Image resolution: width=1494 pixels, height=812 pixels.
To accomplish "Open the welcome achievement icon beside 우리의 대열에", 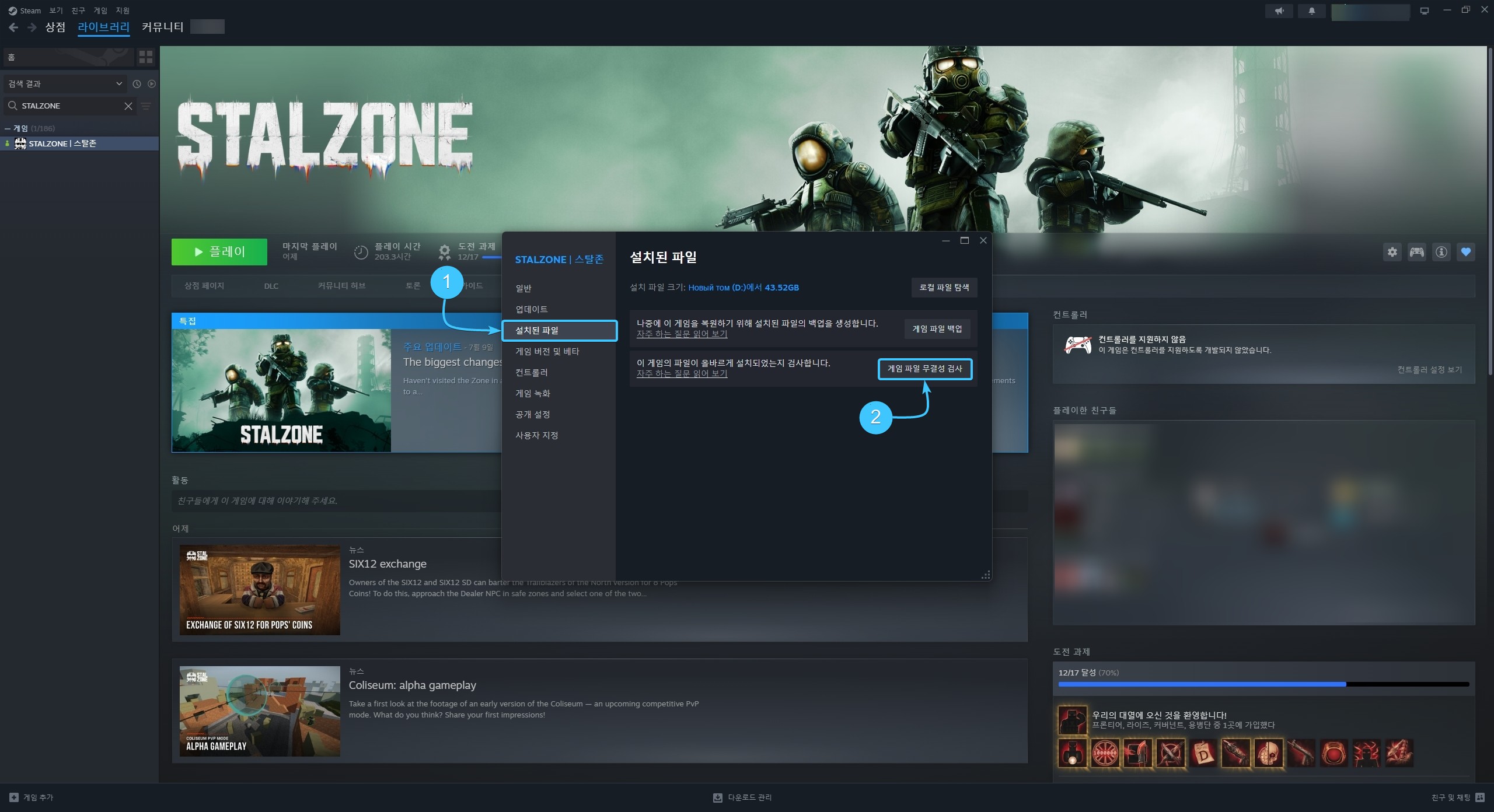I will coord(1073,720).
